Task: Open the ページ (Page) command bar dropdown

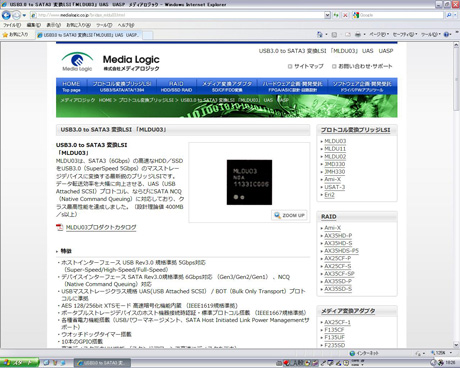Action: pyautogui.click(x=379, y=34)
